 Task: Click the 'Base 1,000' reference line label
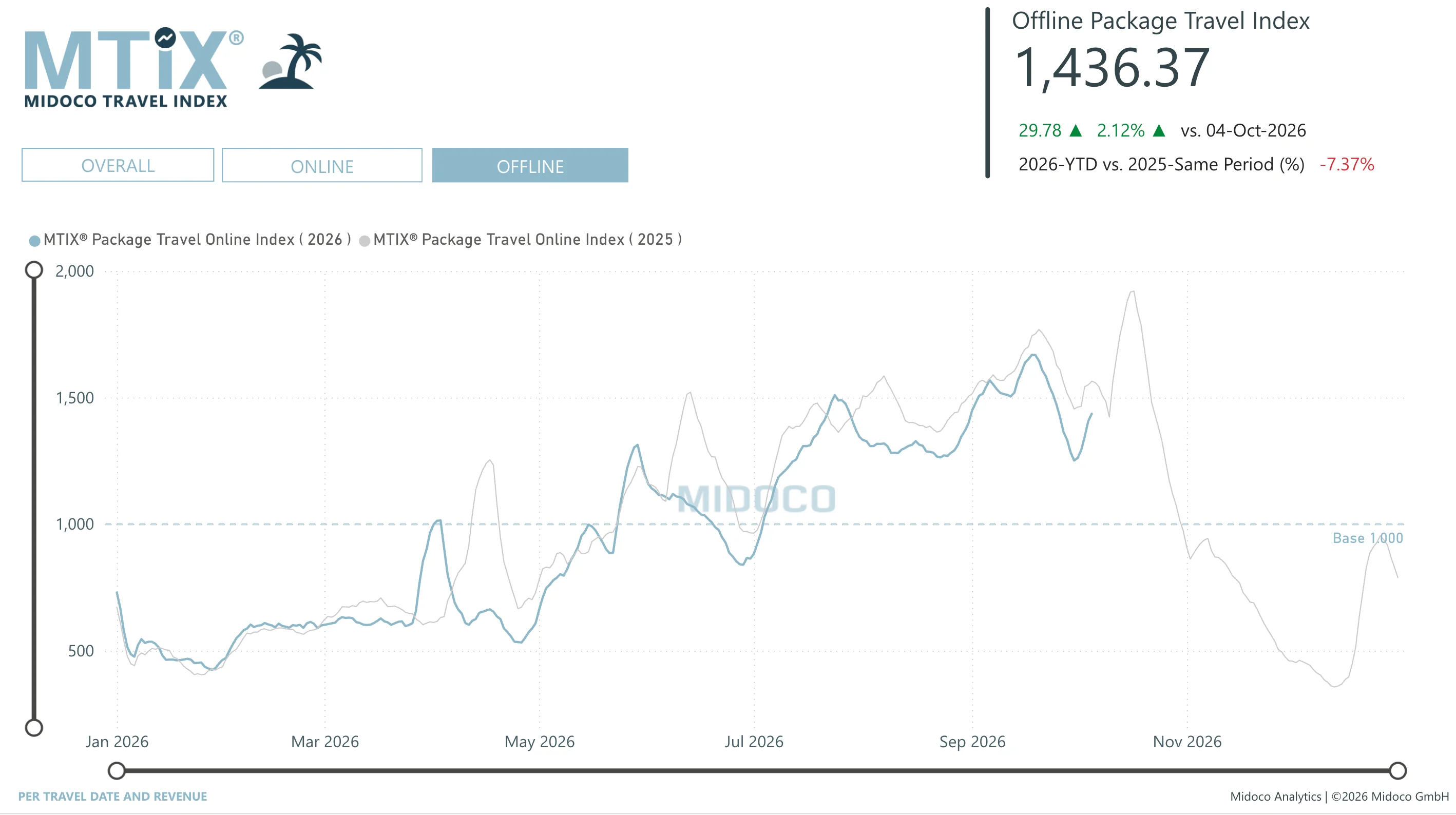tap(1368, 538)
